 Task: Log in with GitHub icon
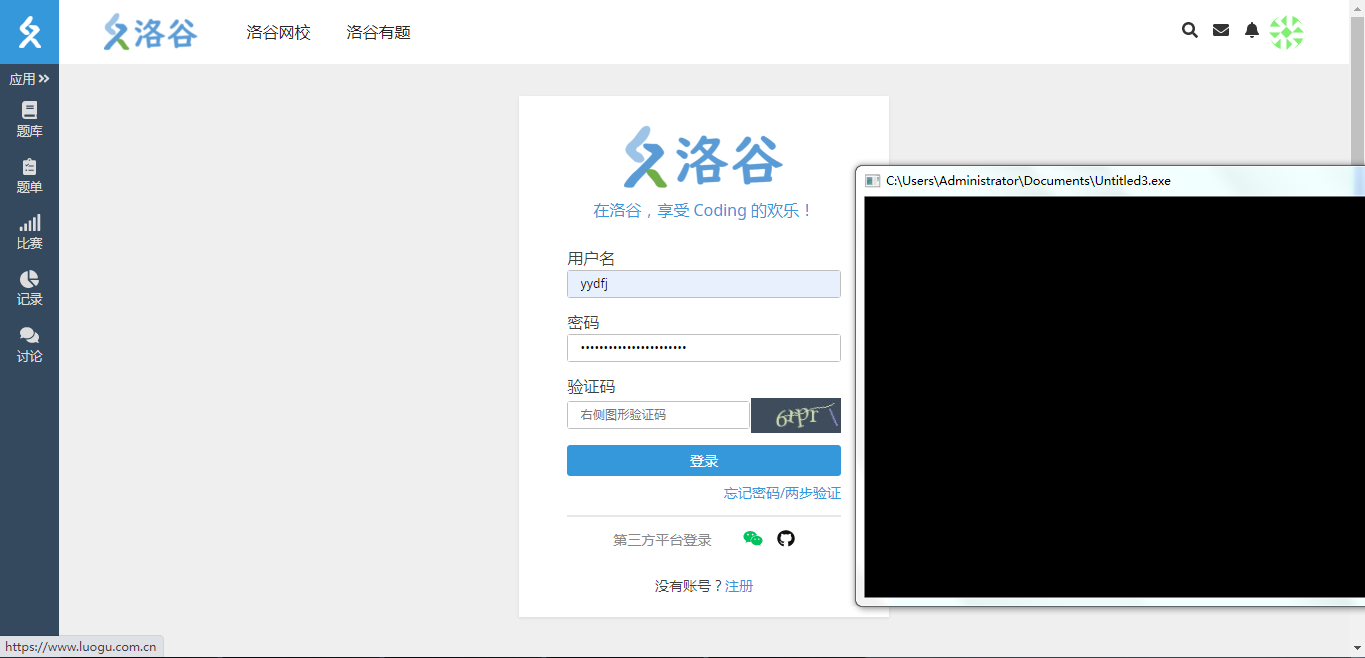(x=786, y=538)
